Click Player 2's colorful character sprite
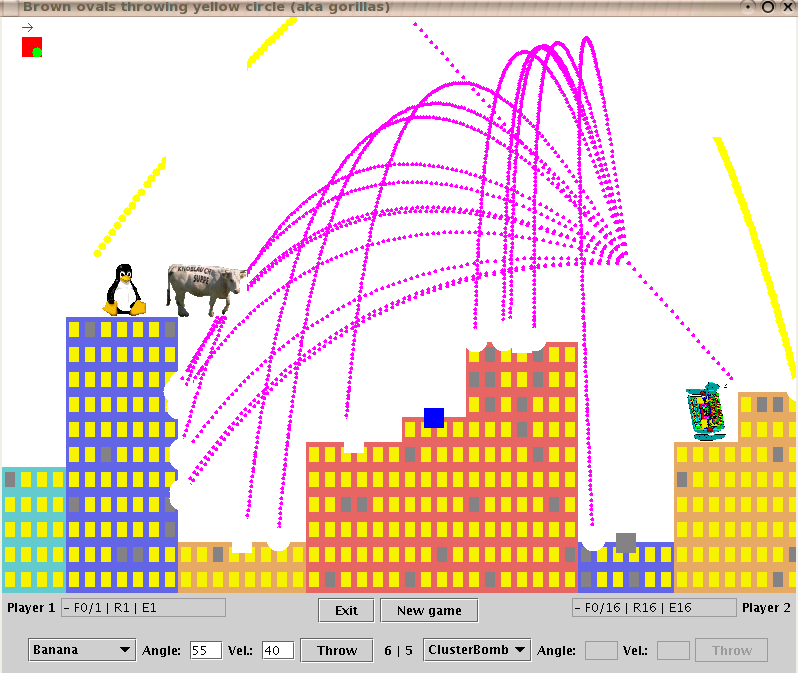798x673 pixels. pos(708,413)
